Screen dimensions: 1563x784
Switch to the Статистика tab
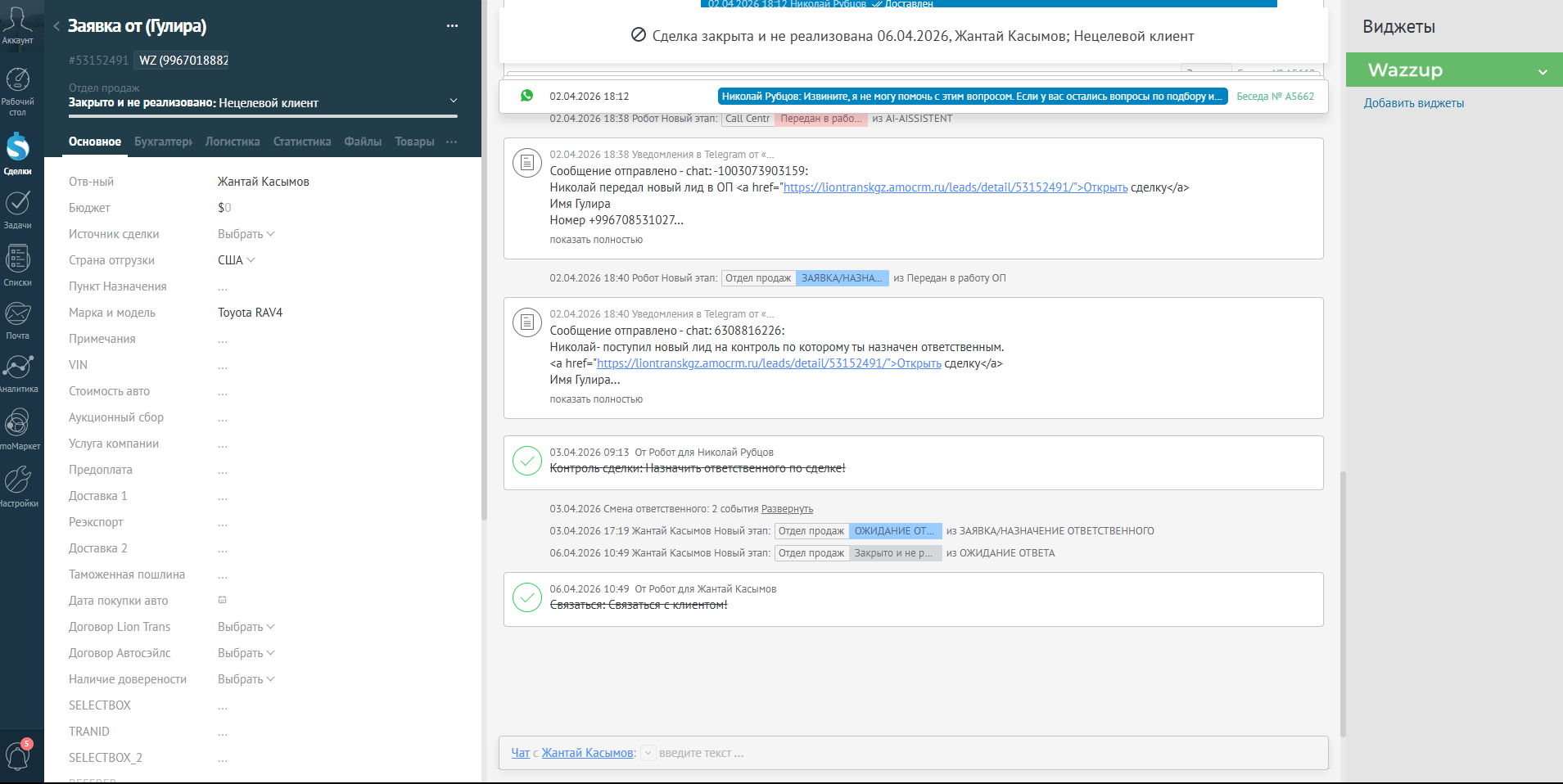tap(302, 142)
